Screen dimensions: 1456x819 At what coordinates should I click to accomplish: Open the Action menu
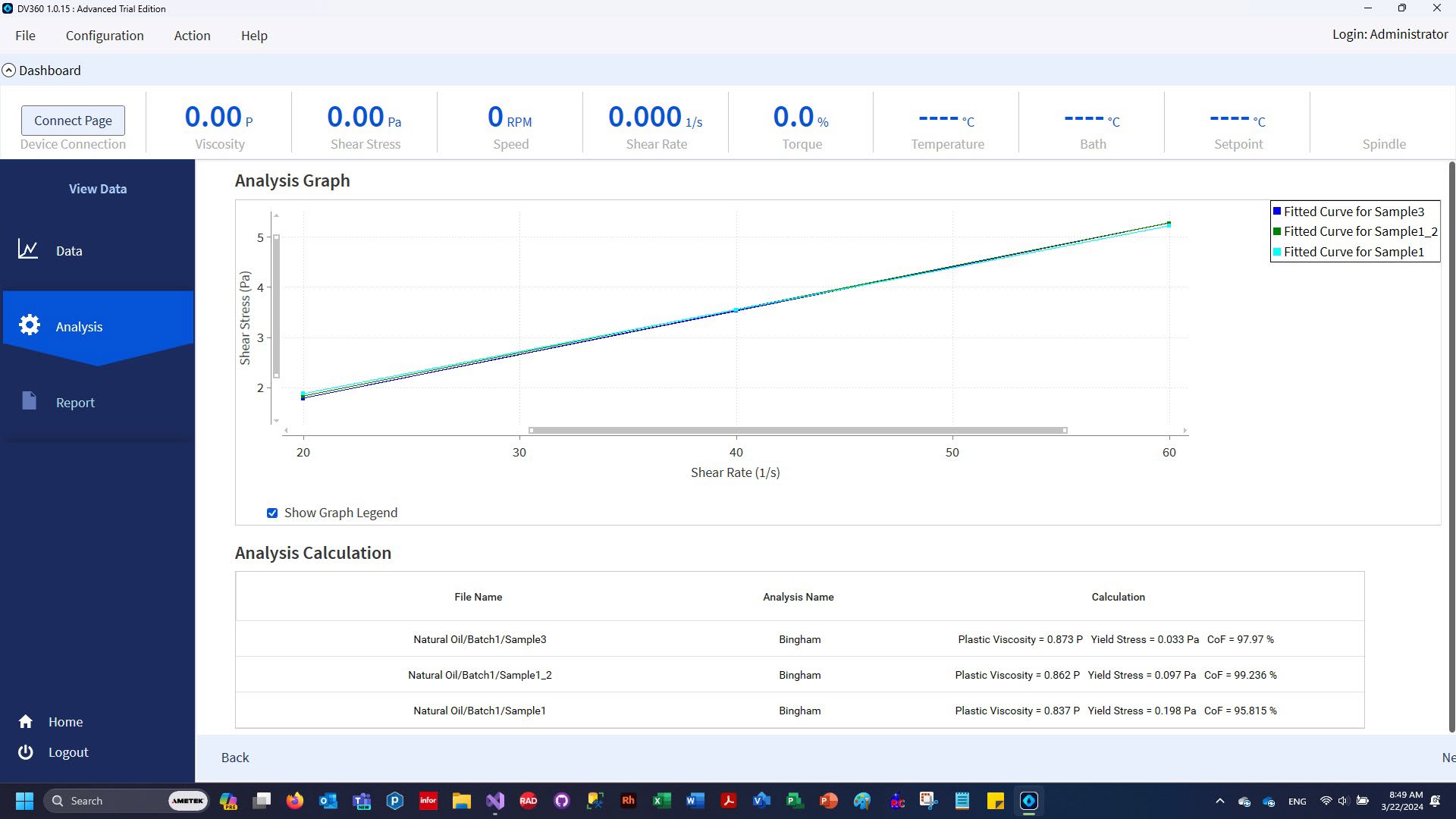point(192,36)
